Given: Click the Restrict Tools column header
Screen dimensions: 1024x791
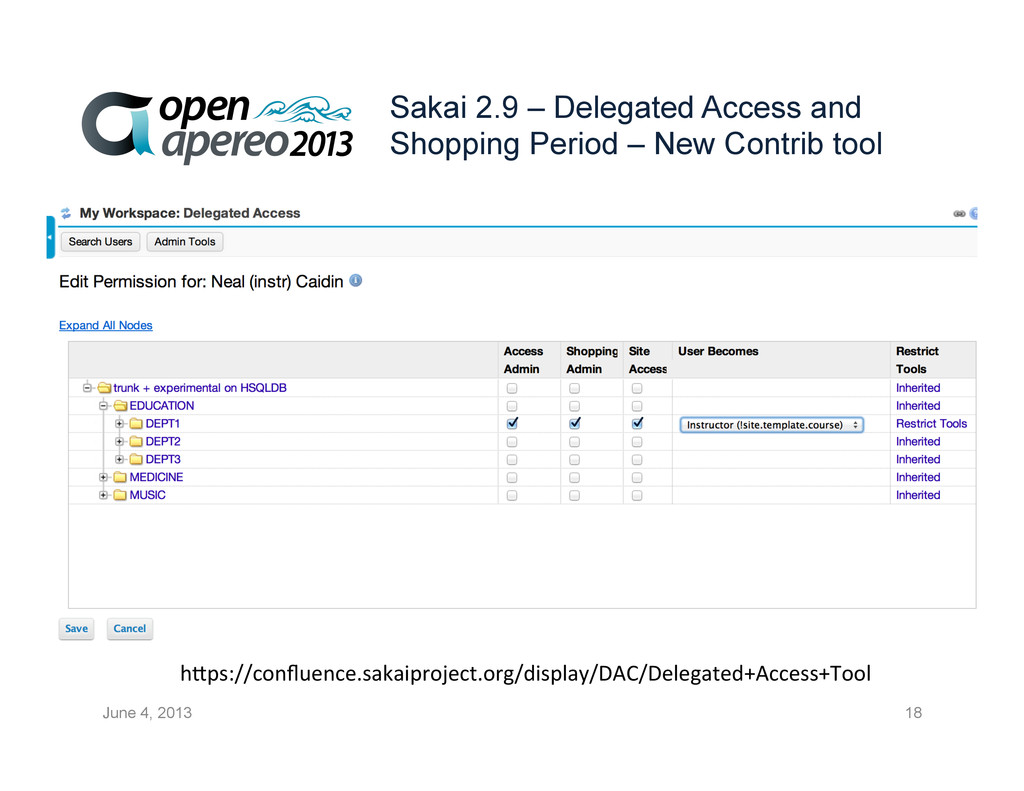Looking at the screenshot, I should pyautogui.click(x=917, y=360).
